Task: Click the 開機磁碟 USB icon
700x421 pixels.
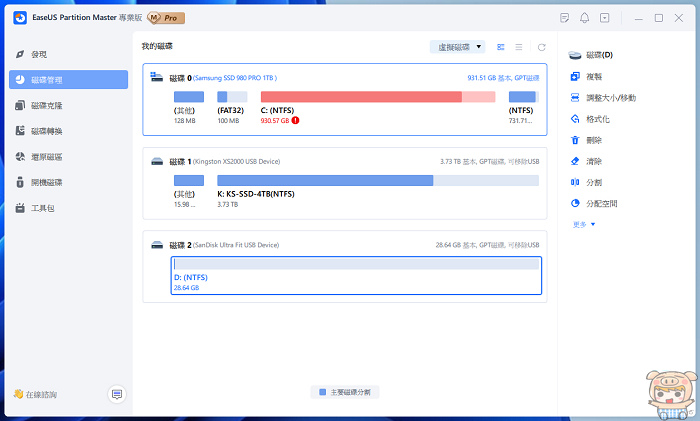Action: [20, 182]
